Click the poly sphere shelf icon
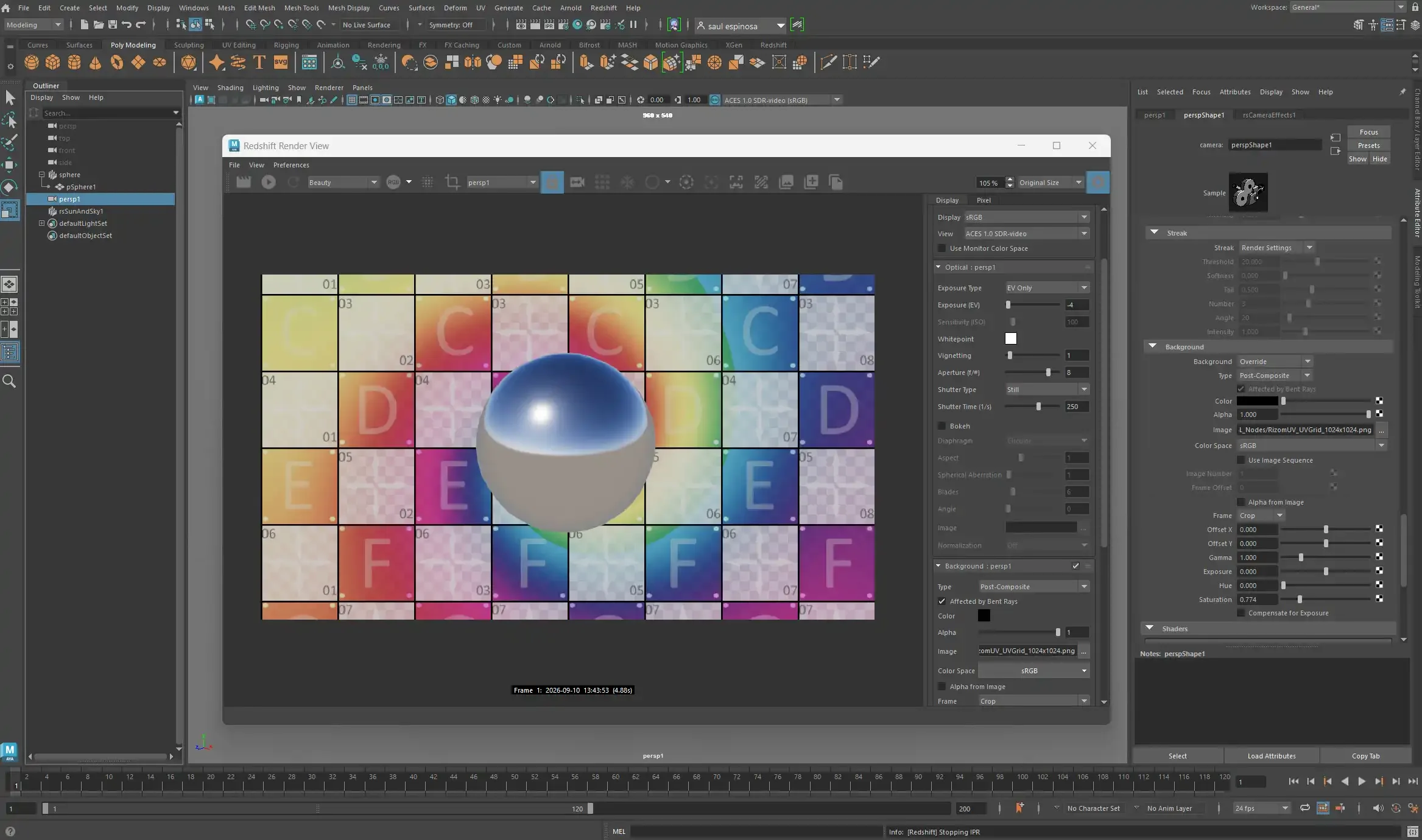The height and width of the screenshot is (840, 1422). tap(31, 62)
